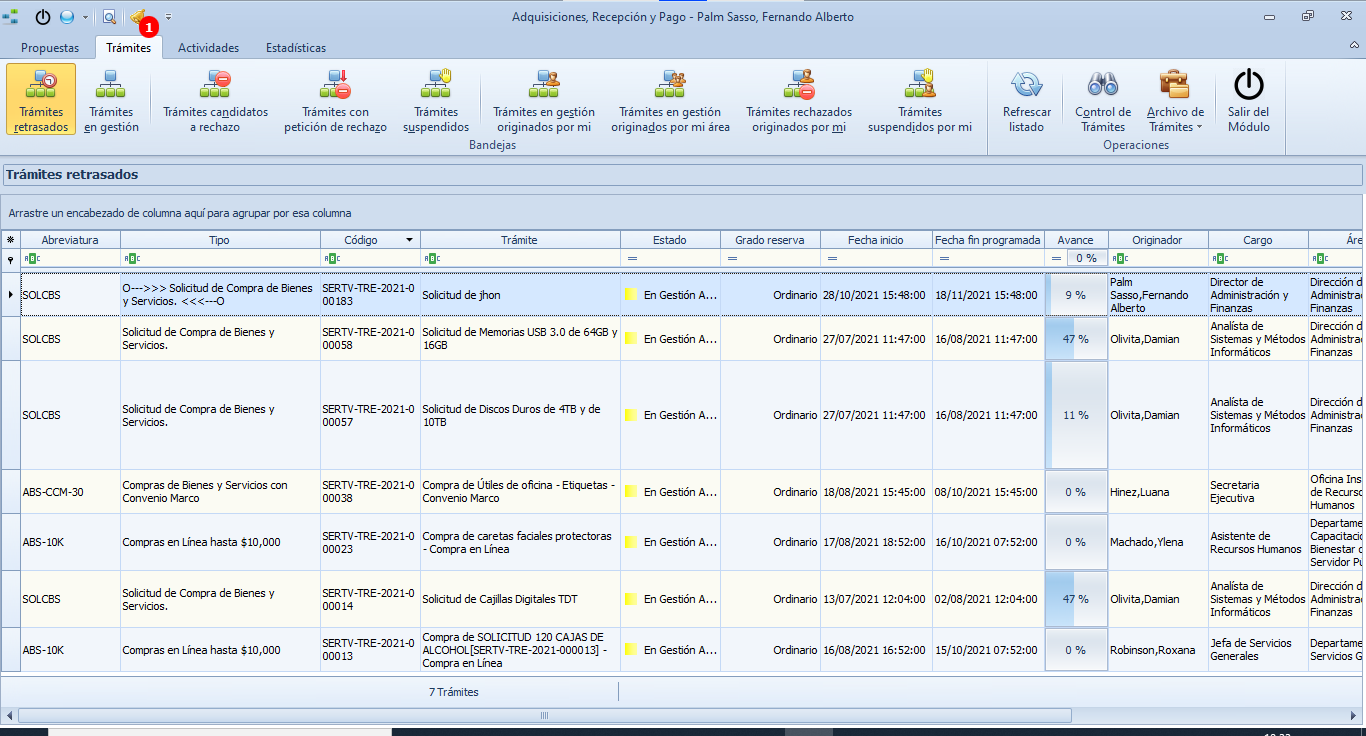
Task: Select the Solicitud de Discos Duros row
Action: (683, 415)
